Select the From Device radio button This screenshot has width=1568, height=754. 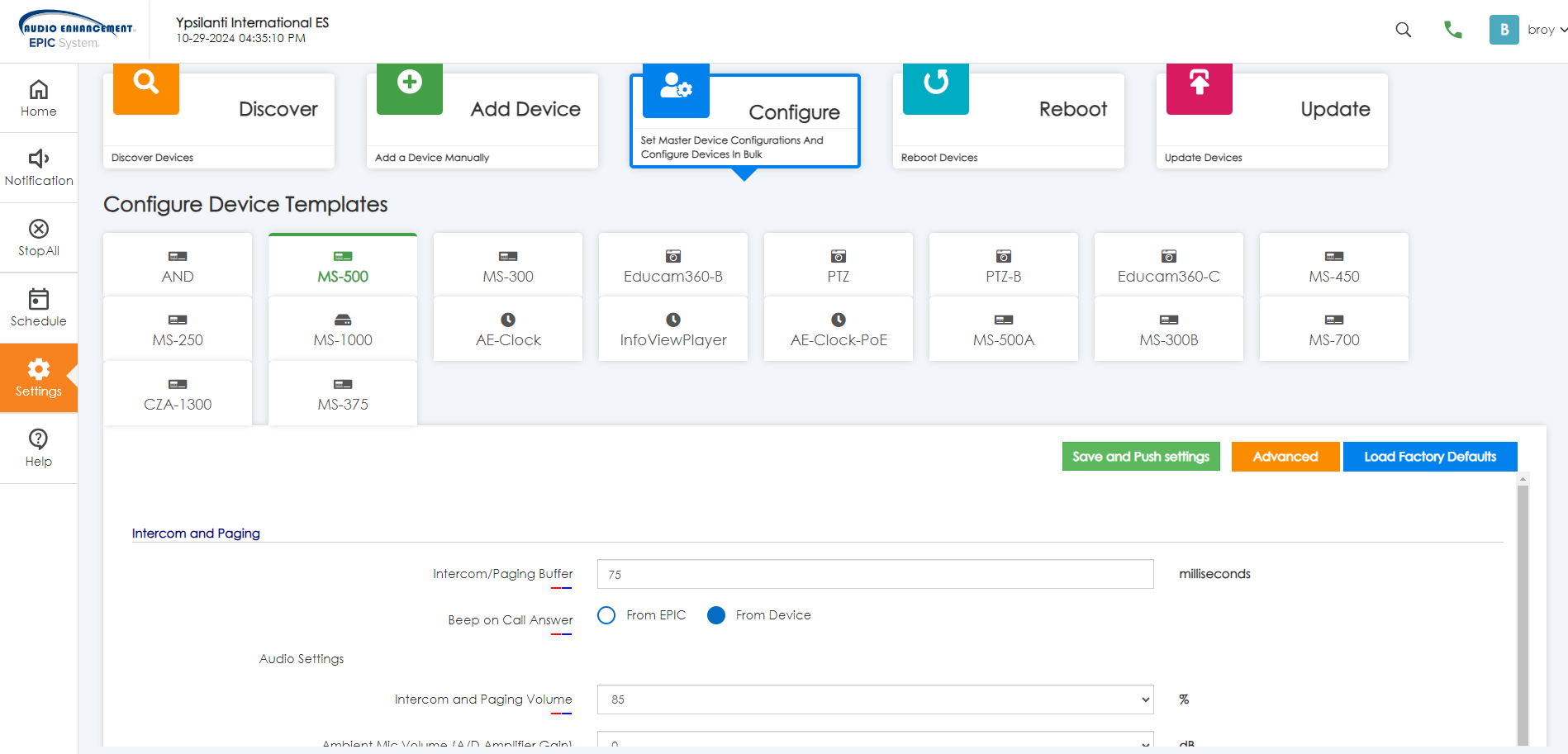coord(716,615)
